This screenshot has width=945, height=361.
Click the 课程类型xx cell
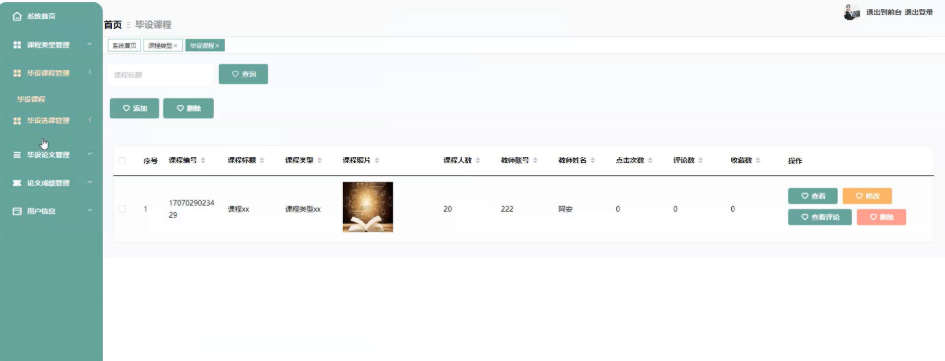[x=303, y=209]
